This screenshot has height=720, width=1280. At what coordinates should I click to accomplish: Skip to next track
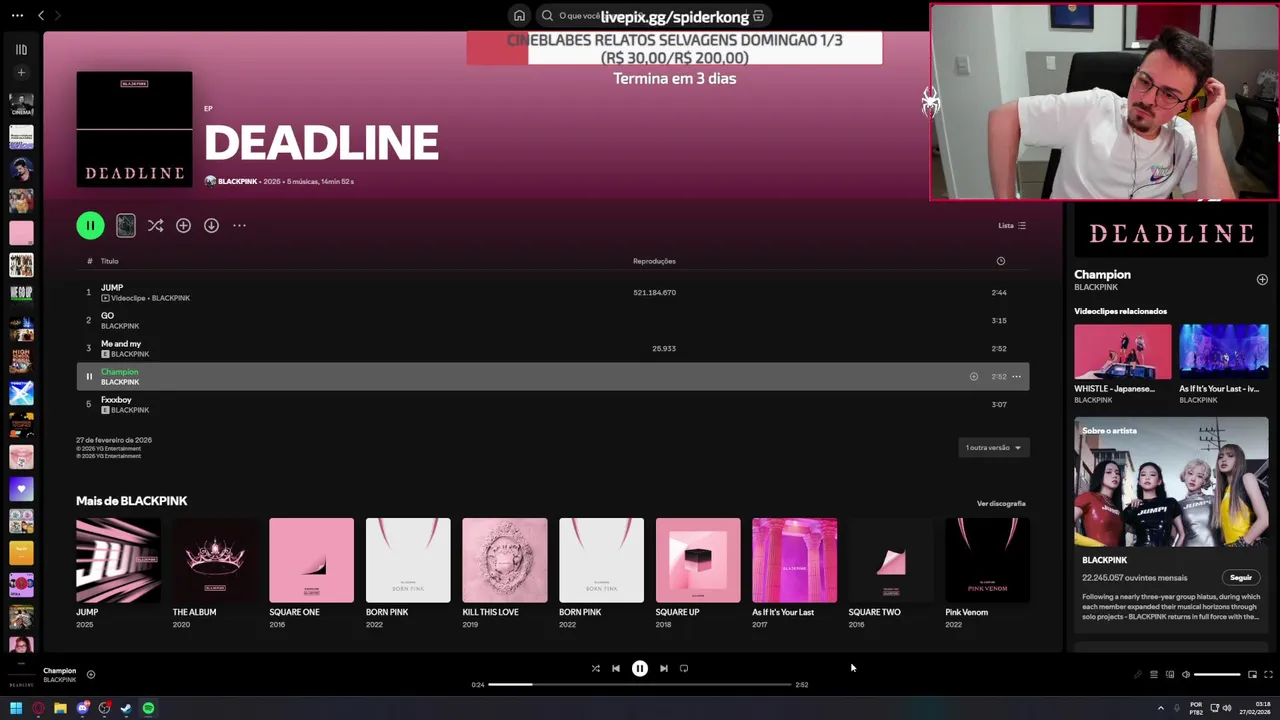point(663,669)
